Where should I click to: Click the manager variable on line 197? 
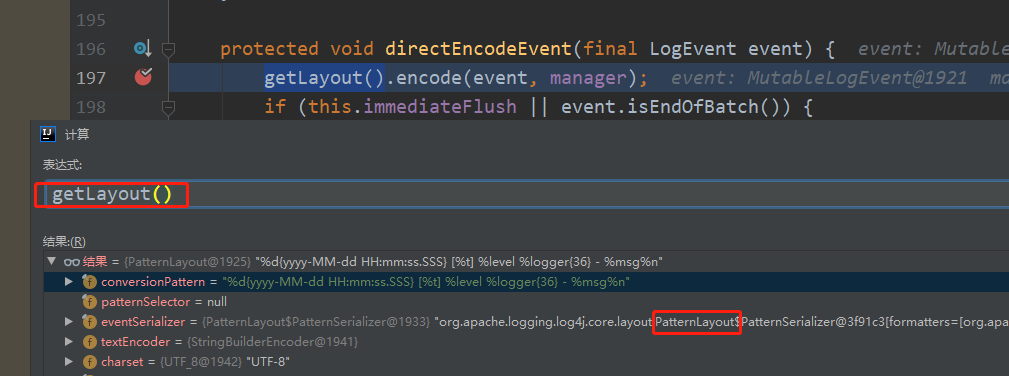[x=588, y=78]
